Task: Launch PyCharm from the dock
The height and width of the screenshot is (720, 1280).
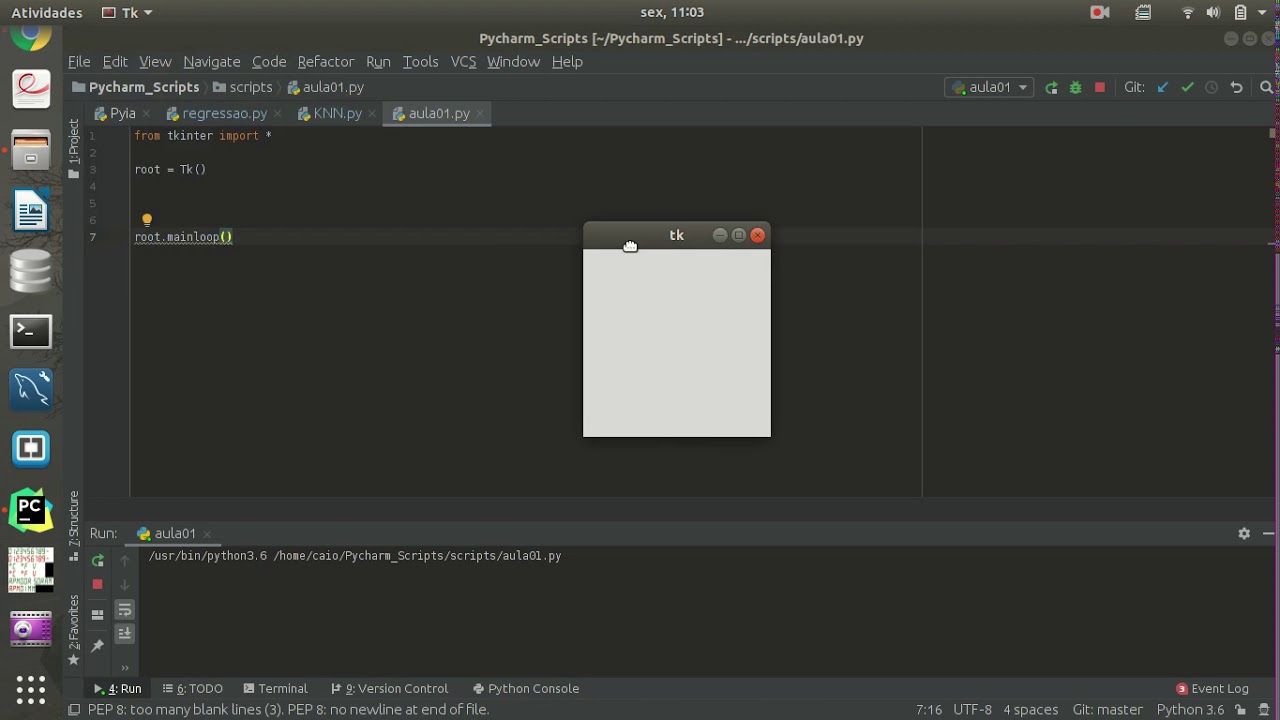Action: pos(31,511)
